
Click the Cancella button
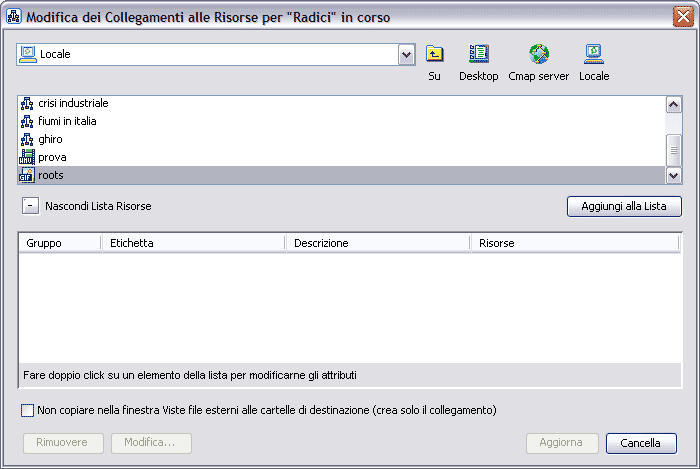pos(640,443)
